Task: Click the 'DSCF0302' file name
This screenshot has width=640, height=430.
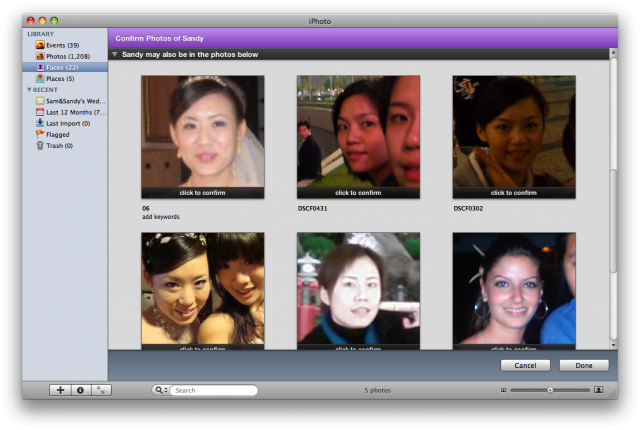Action: point(468,208)
